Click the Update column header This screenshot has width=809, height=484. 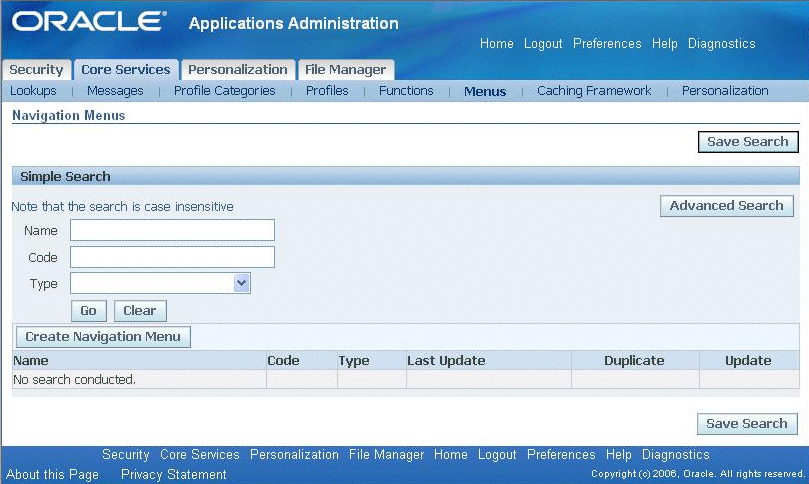(x=748, y=361)
